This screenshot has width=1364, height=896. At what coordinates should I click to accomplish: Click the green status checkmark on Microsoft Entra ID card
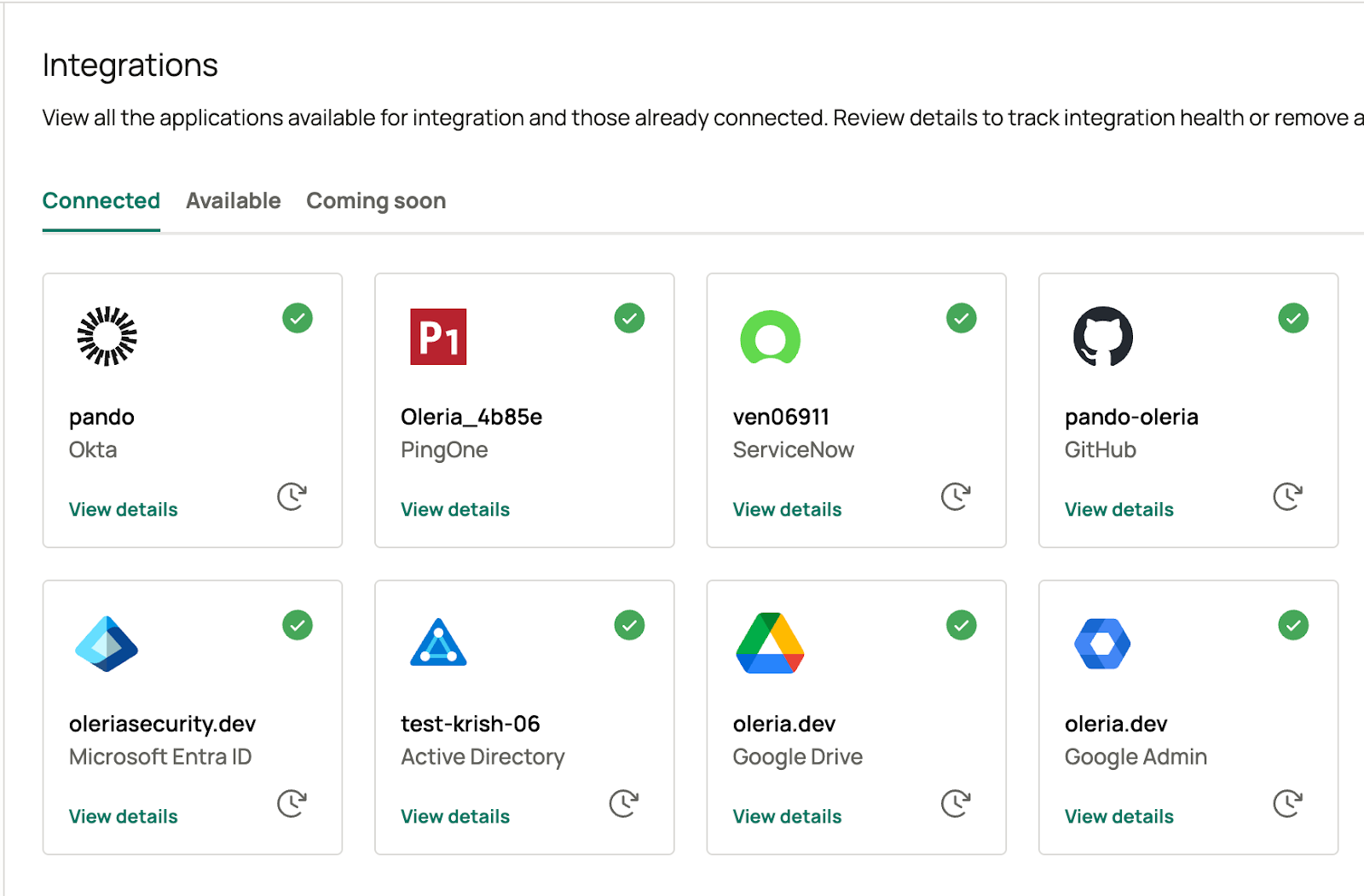pyautogui.click(x=298, y=625)
